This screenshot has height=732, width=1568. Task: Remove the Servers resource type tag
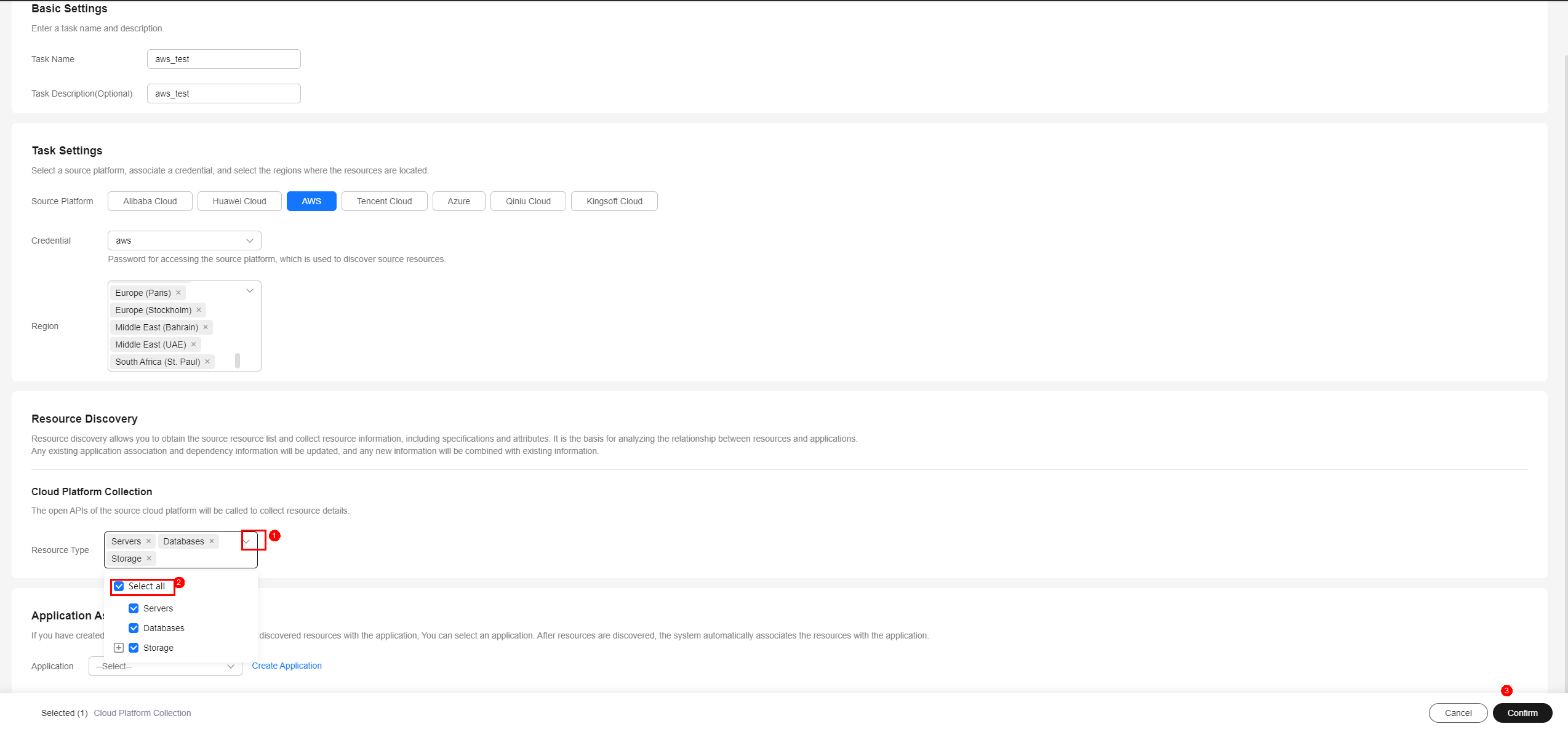click(148, 541)
